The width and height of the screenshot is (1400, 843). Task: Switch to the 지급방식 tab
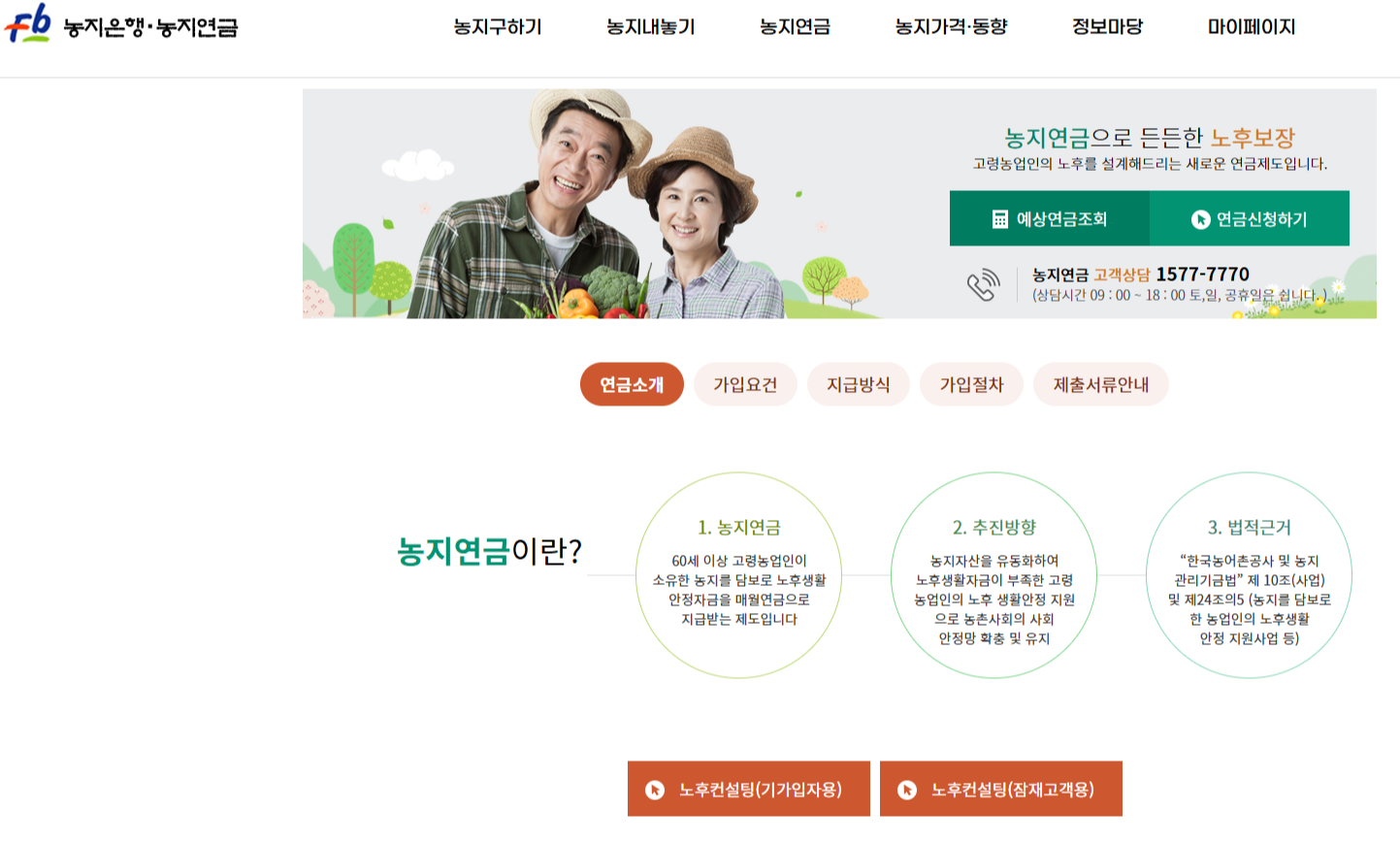[x=859, y=384]
